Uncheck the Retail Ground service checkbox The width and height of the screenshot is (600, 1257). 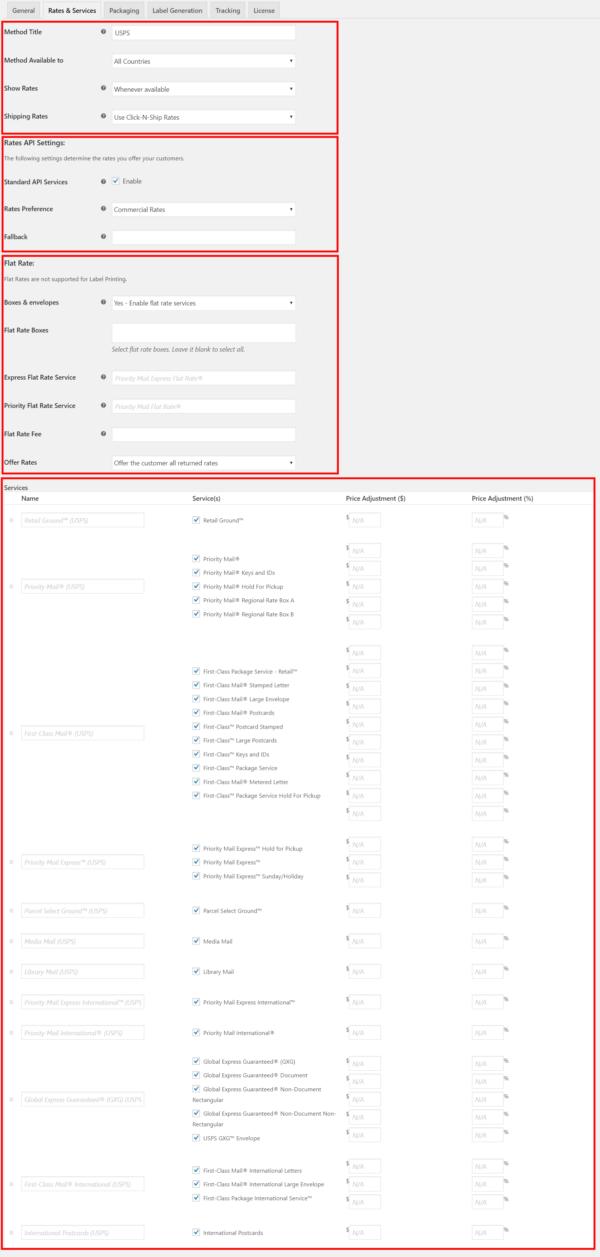pyautogui.click(x=196, y=520)
